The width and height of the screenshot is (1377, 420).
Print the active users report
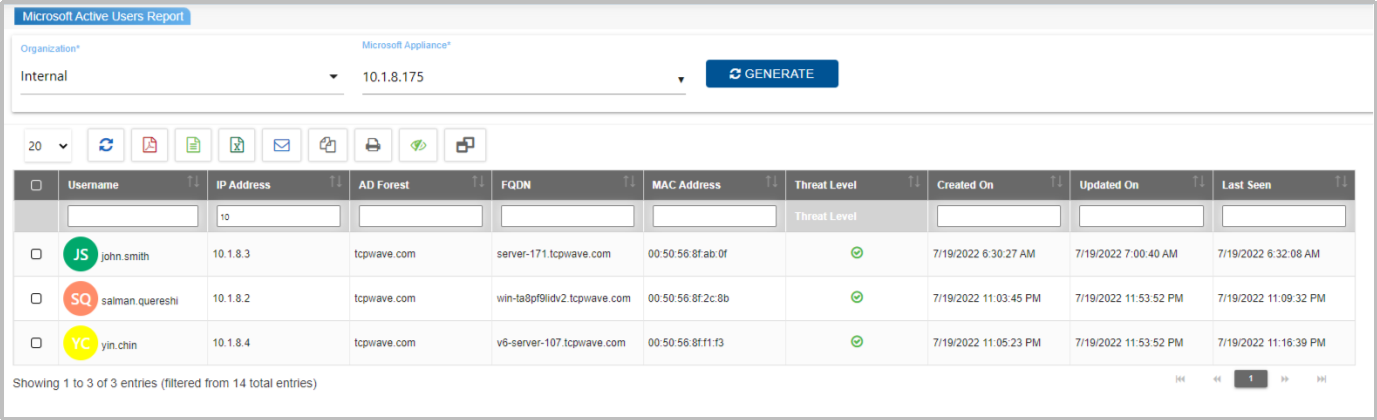click(x=372, y=145)
